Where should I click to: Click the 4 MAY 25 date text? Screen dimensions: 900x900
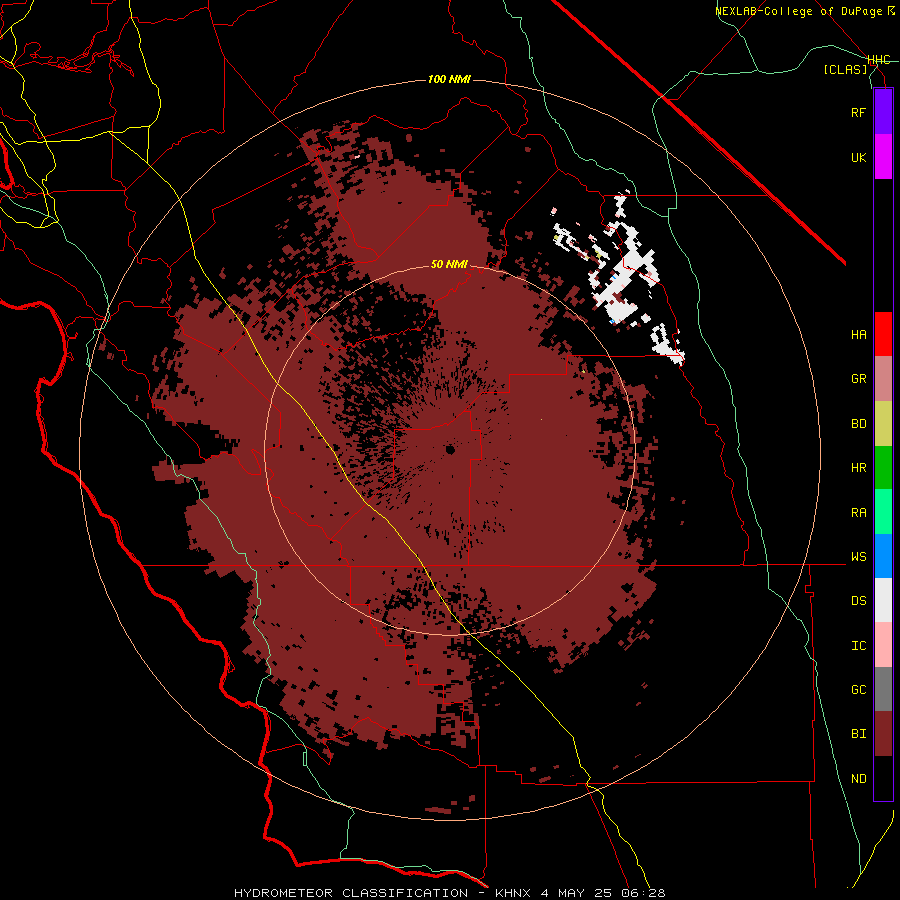[x=578, y=893]
